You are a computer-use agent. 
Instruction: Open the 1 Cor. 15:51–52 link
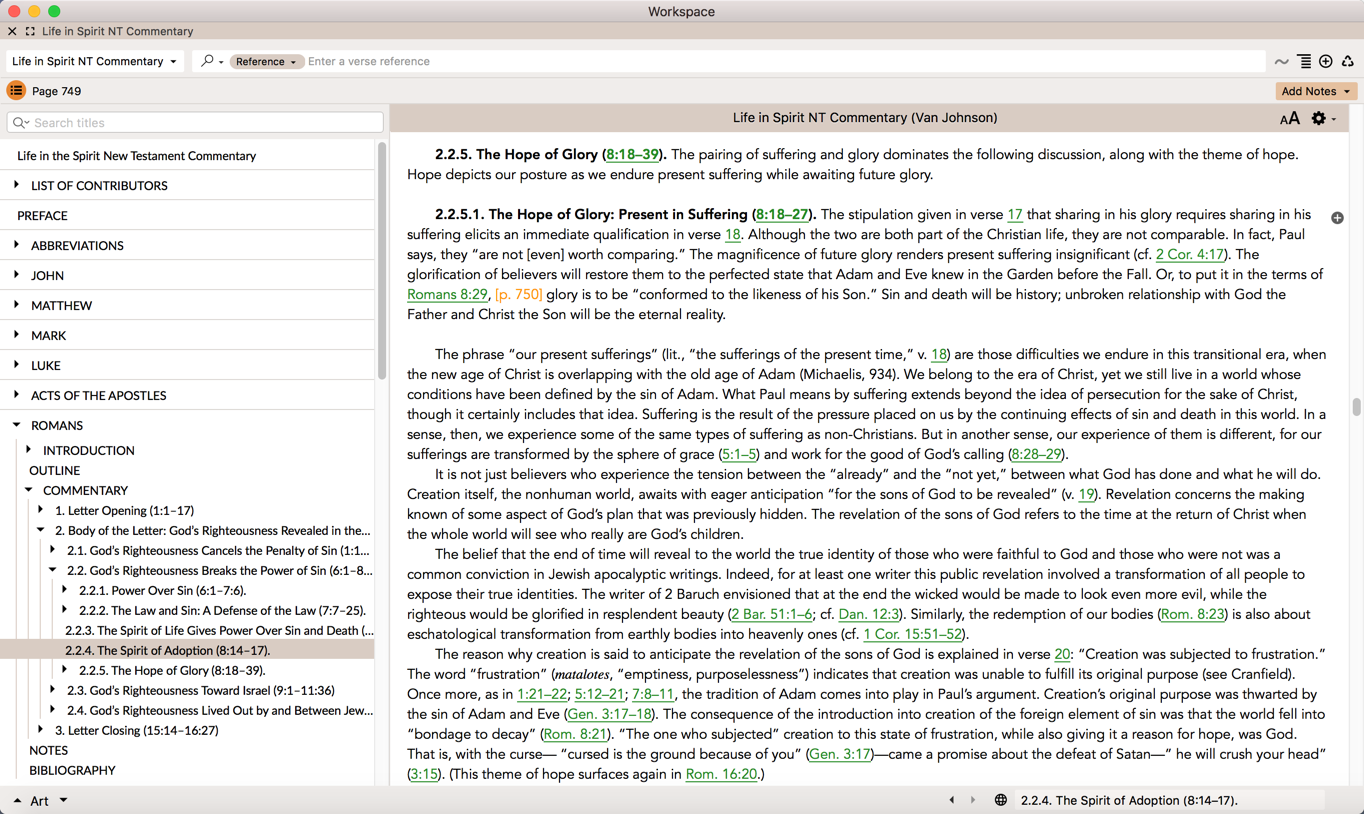(x=913, y=635)
